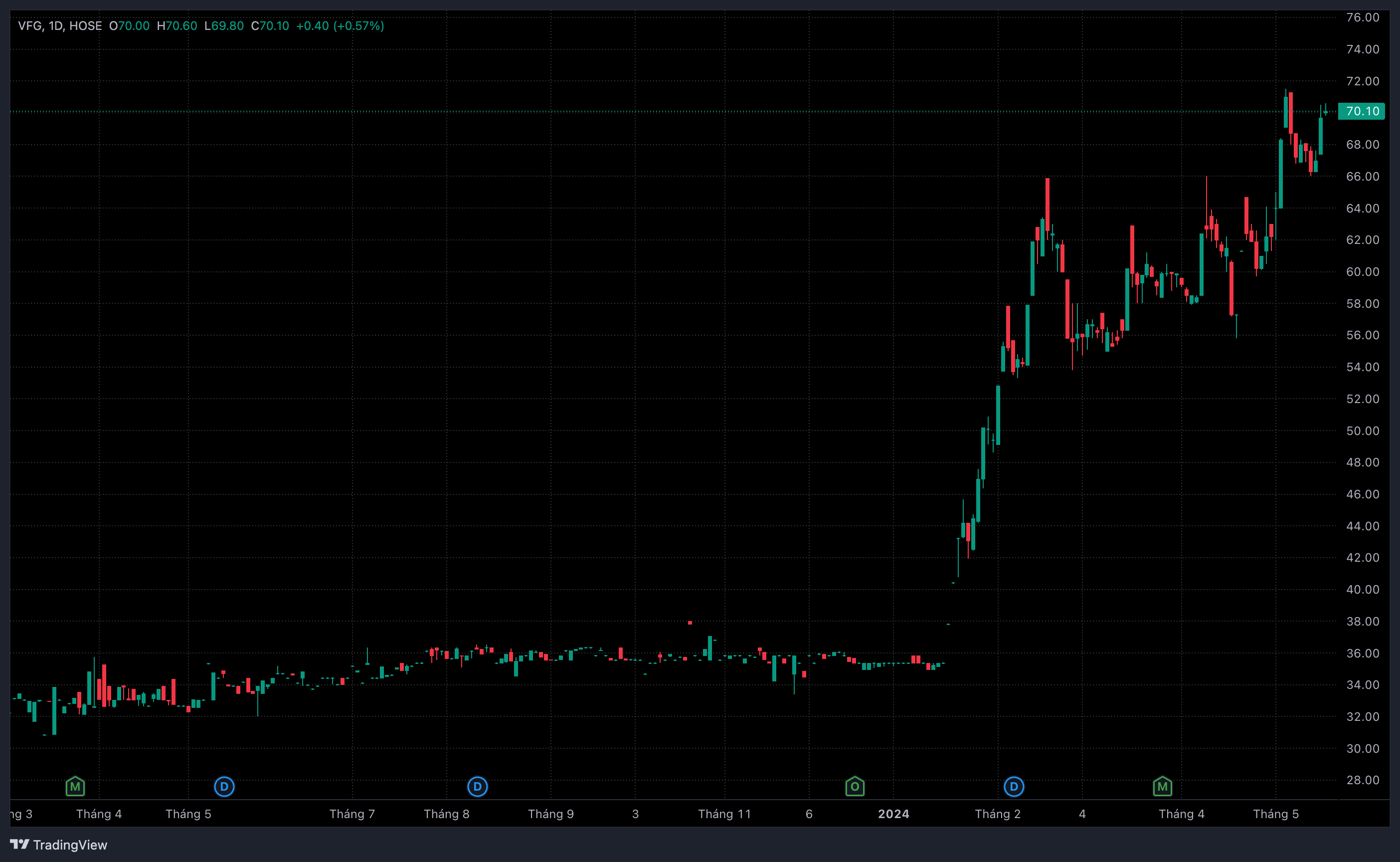Screen dimensions: 1400x862
Task: Click the 36.00 price axis label
Action: click(1363, 653)
